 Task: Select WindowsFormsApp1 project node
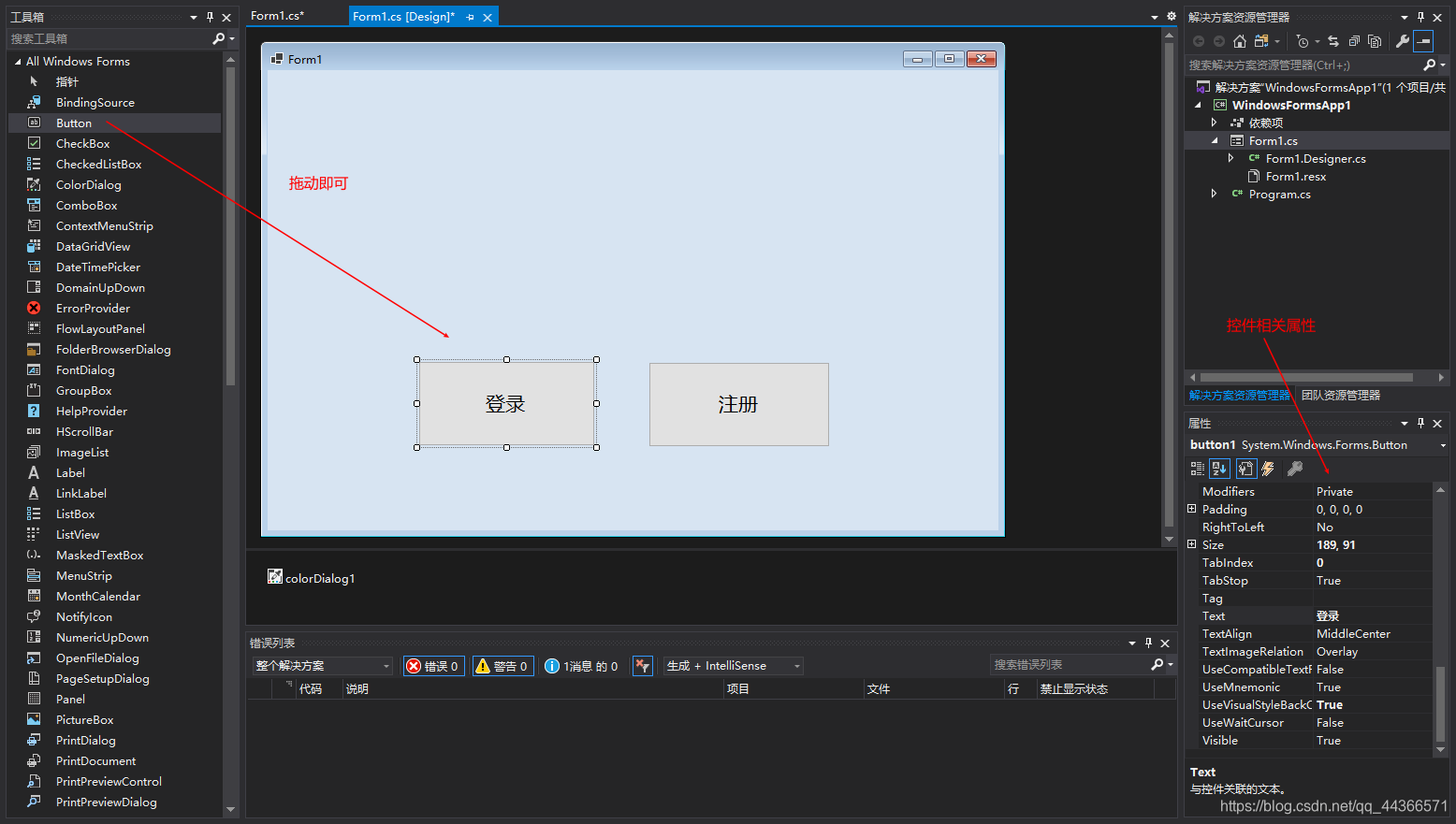1290,105
